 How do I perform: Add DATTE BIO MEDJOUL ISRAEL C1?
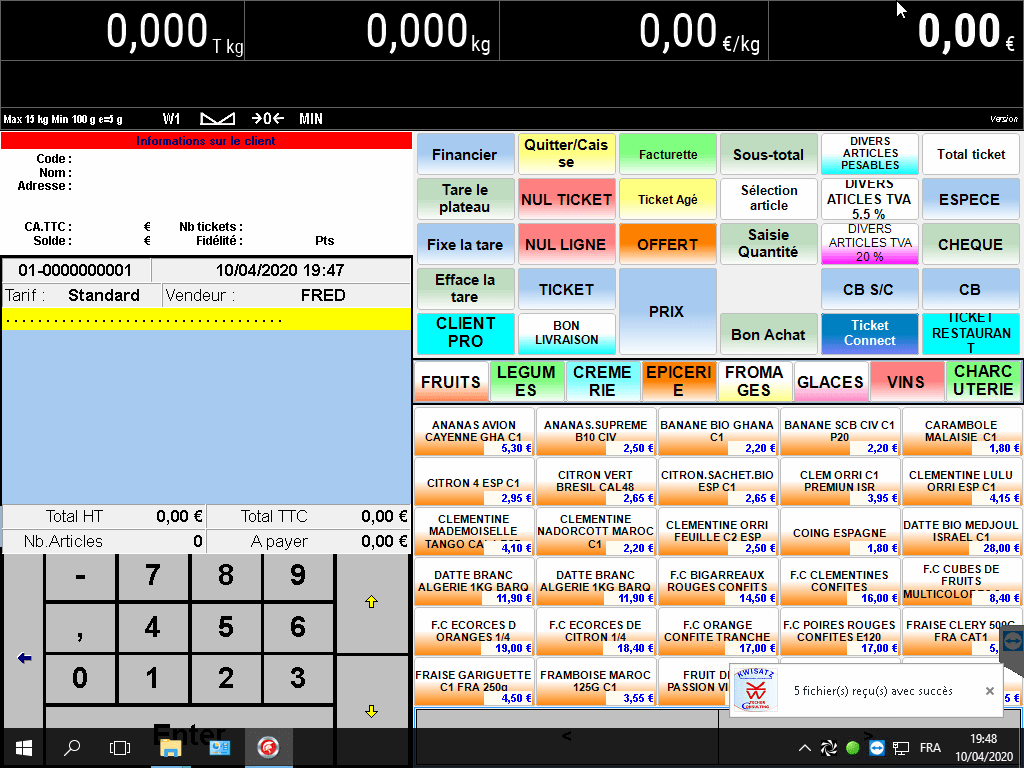(x=961, y=532)
